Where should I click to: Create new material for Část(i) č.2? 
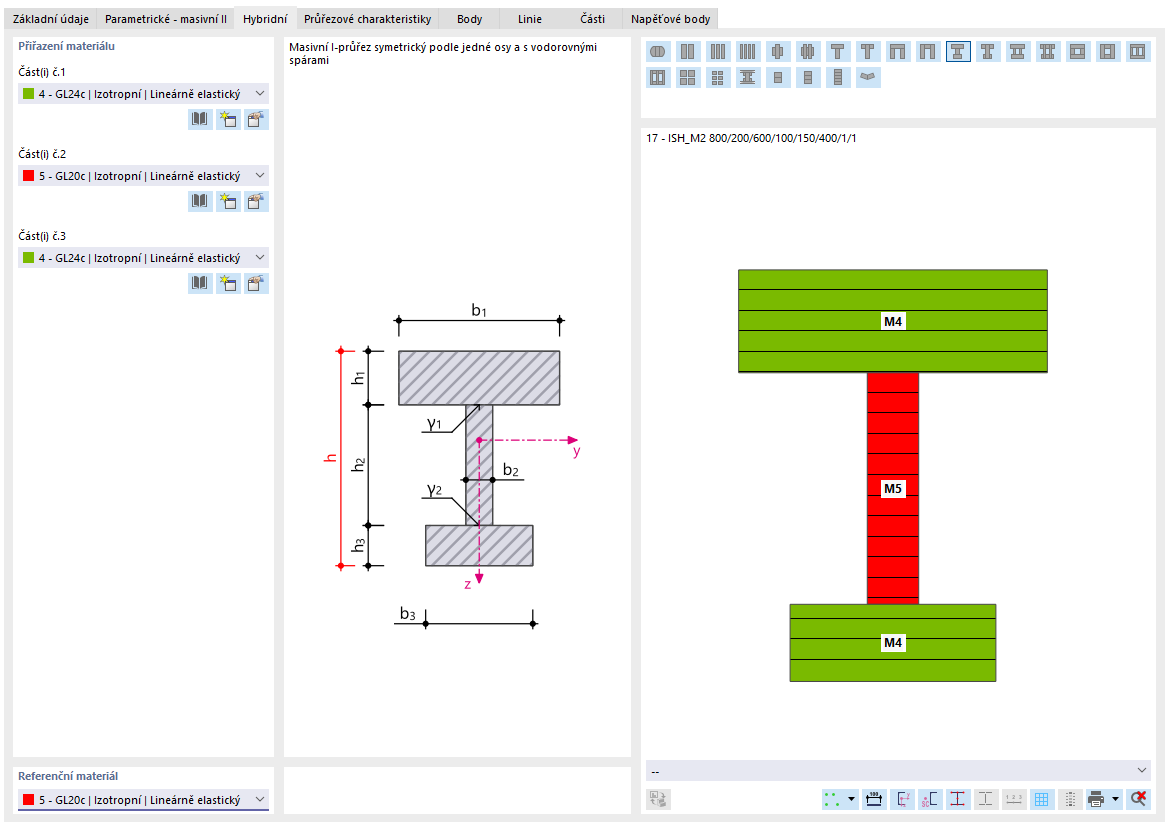click(228, 201)
